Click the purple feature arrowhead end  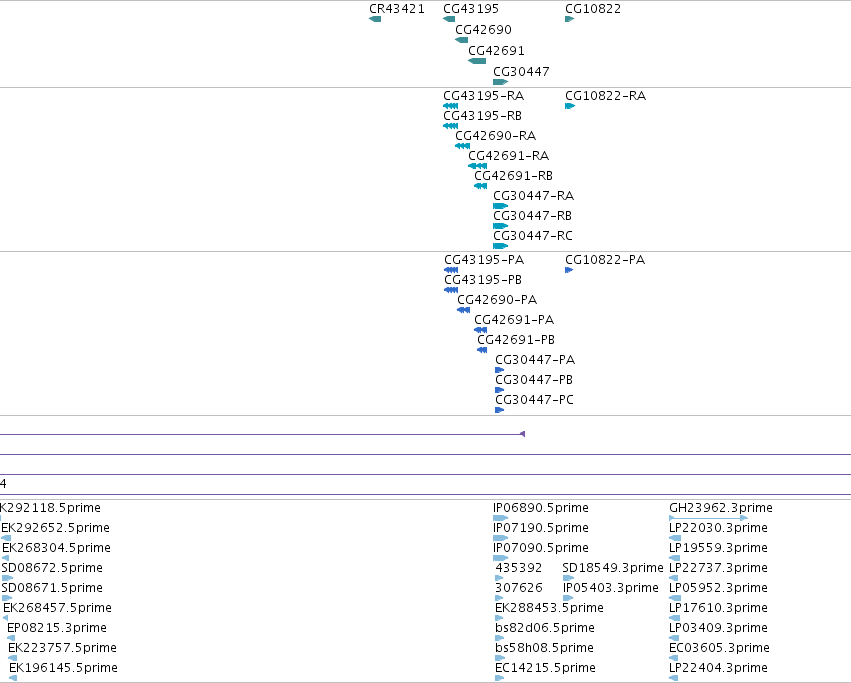(x=523, y=434)
